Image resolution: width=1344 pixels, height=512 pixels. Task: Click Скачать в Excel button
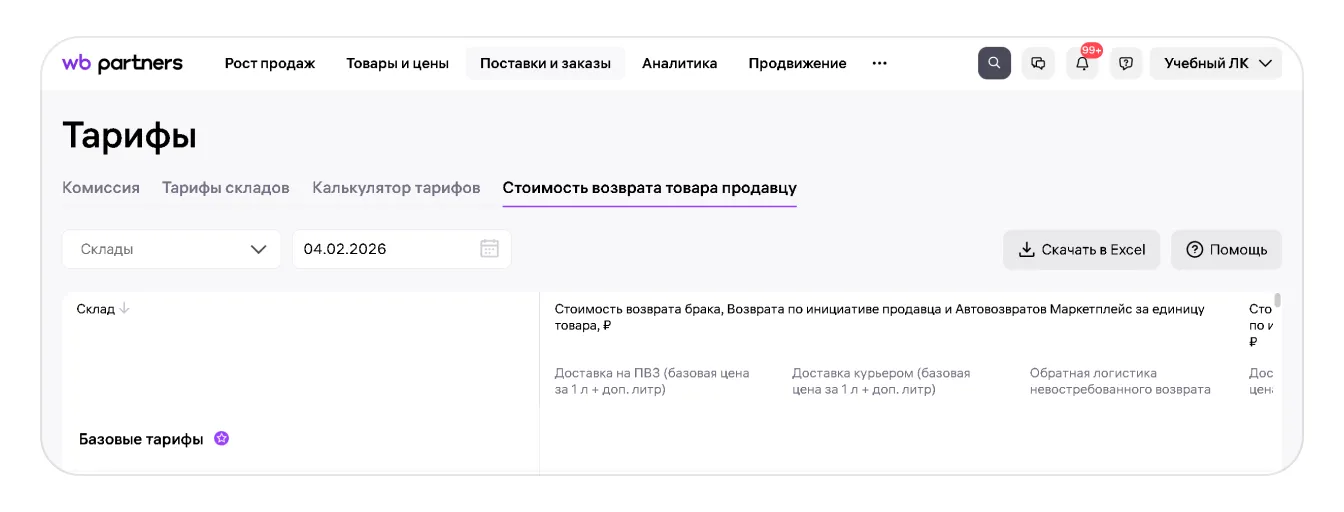pos(1081,250)
